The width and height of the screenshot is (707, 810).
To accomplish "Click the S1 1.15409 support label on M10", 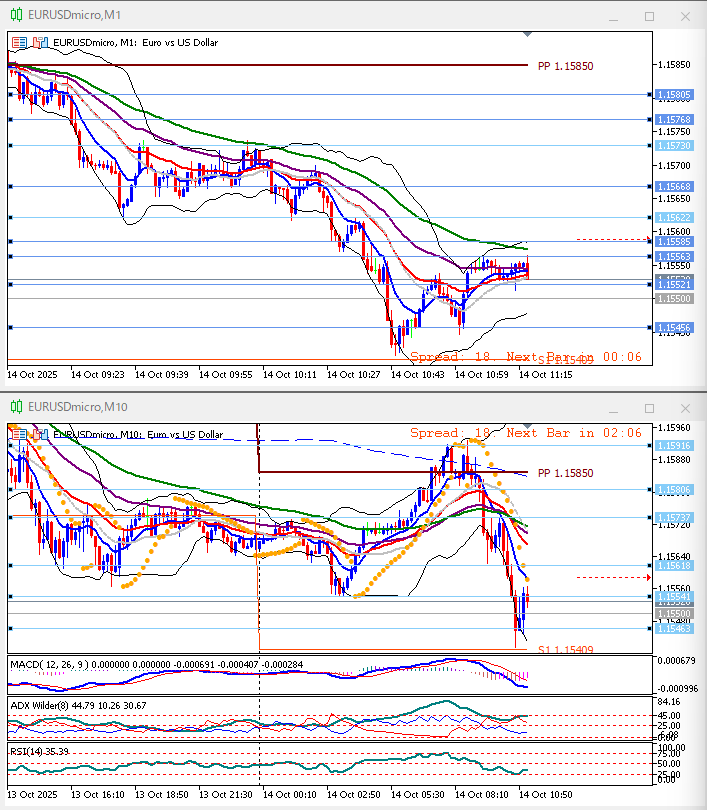I will (565, 650).
